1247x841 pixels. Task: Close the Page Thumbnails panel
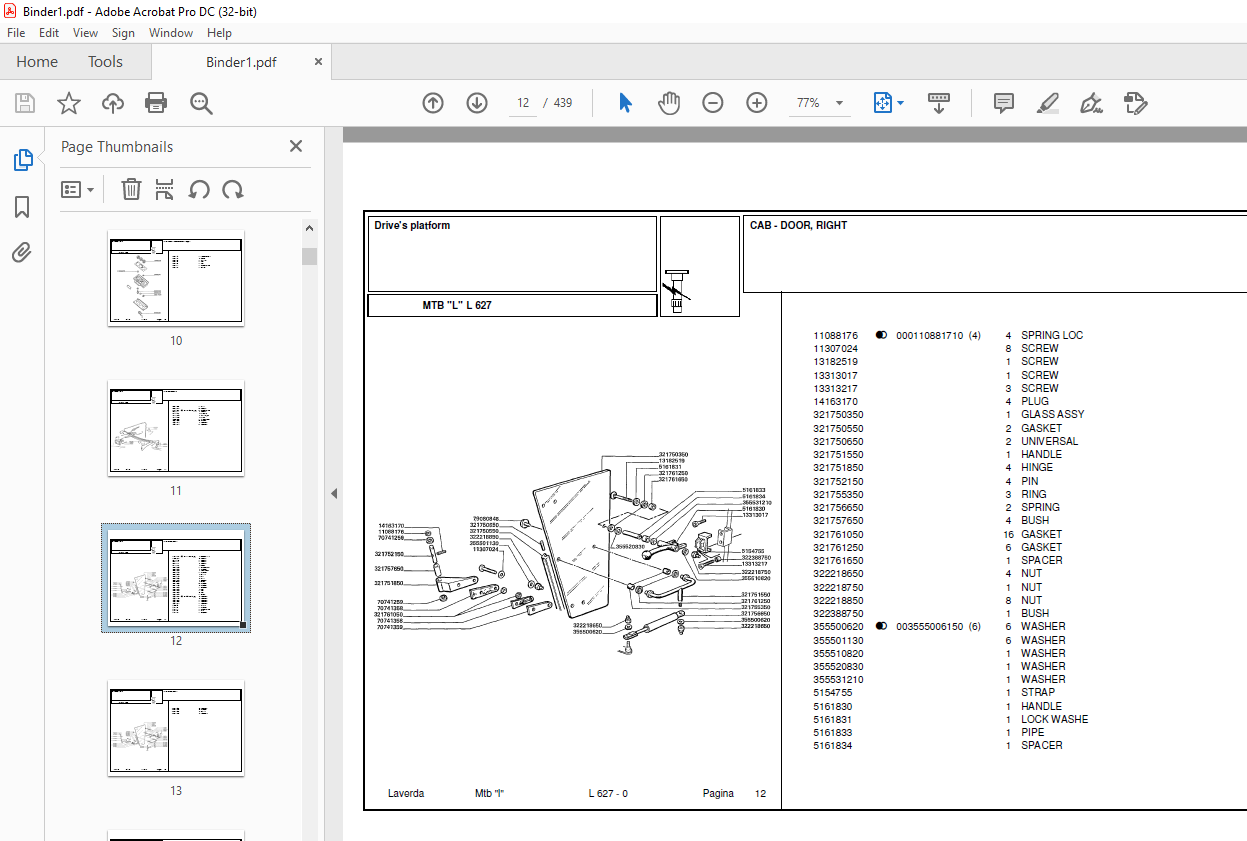click(296, 146)
